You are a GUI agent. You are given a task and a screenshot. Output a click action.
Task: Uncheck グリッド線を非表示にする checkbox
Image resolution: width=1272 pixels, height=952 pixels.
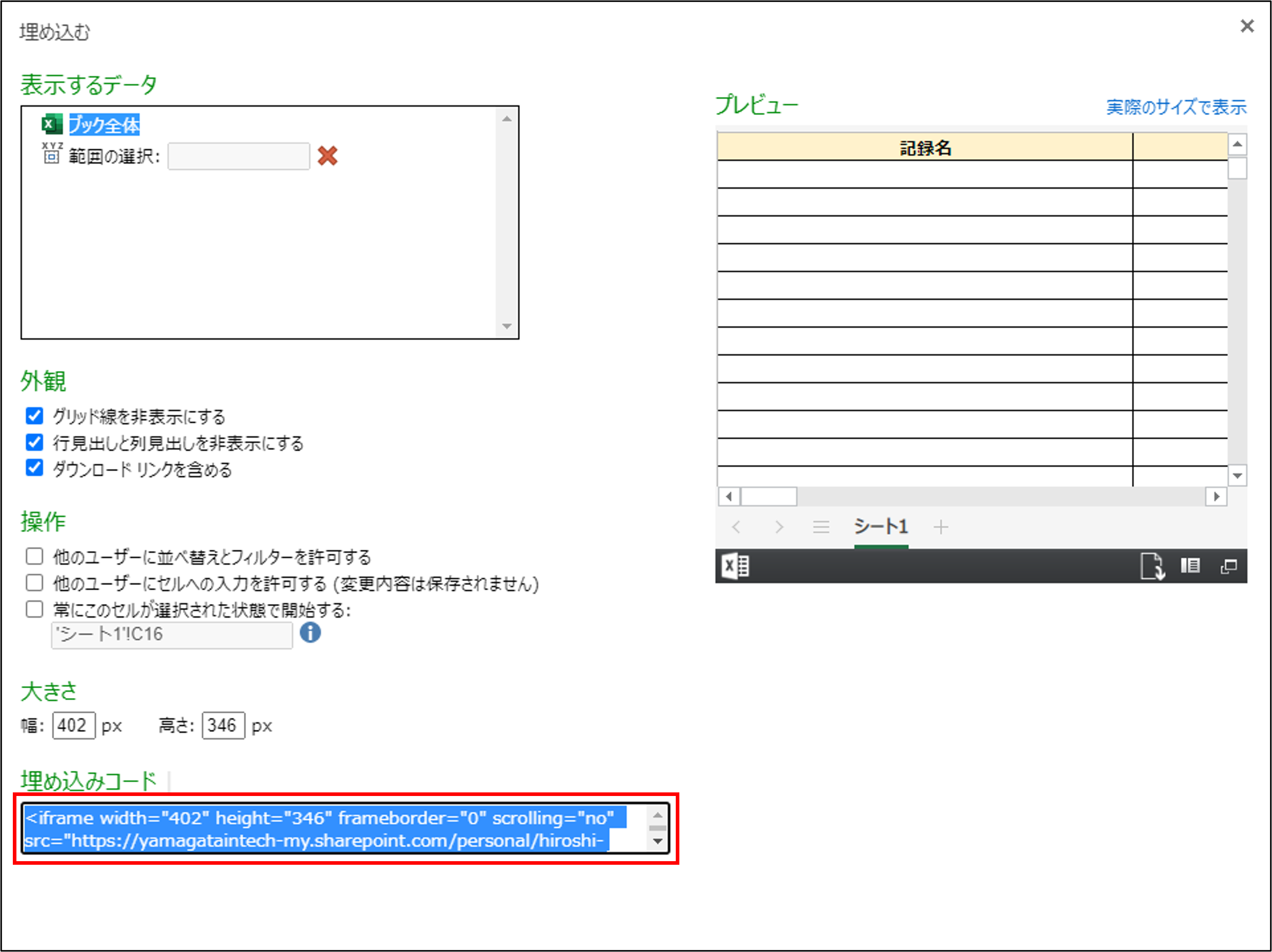pyautogui.click(x=34, y=415)
